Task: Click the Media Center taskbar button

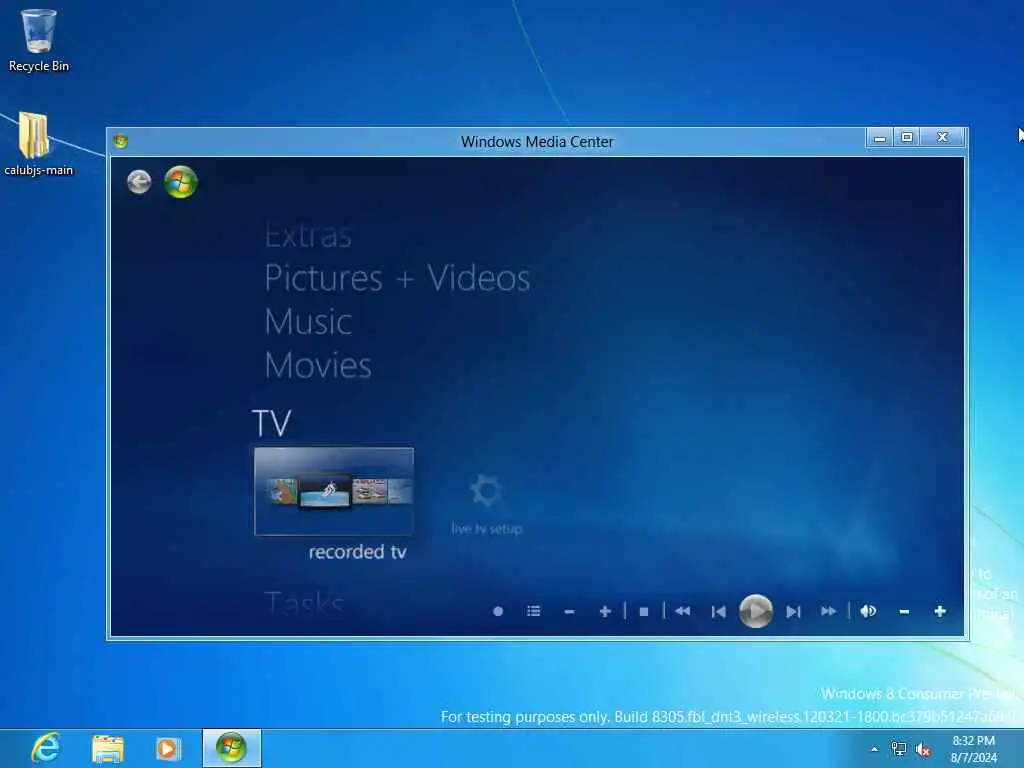Action: point(232,748)
